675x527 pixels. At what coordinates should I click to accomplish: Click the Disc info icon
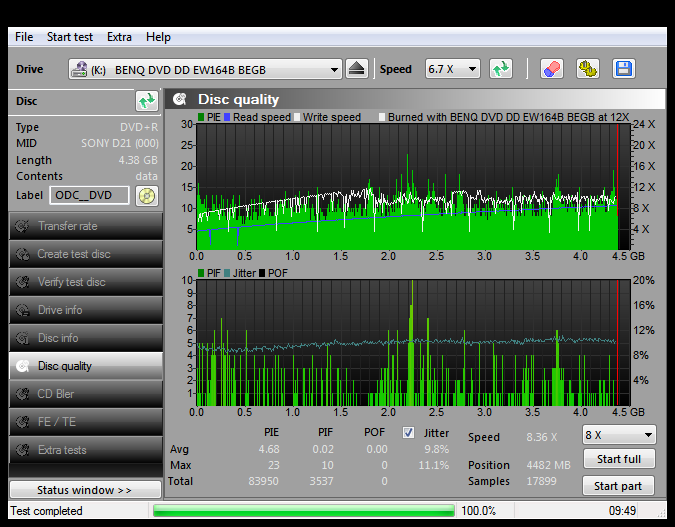[x=22, y=338]
